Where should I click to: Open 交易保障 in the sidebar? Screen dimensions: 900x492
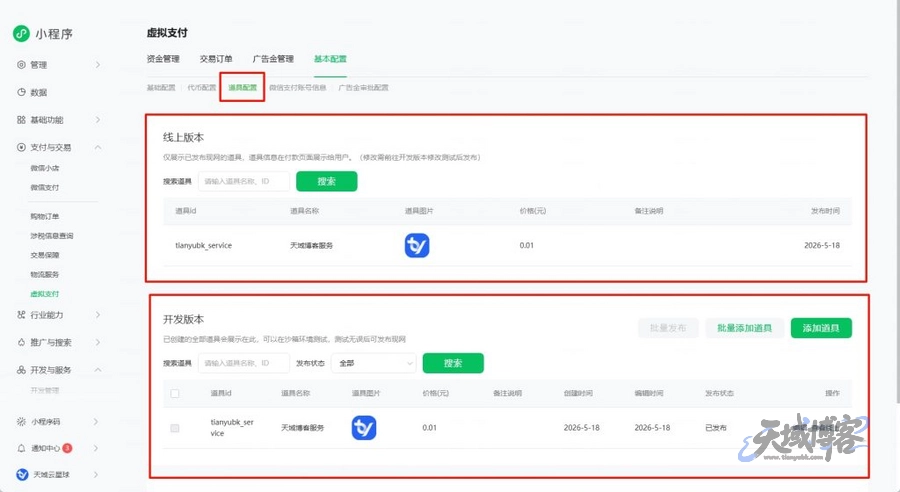click(45, 255)
